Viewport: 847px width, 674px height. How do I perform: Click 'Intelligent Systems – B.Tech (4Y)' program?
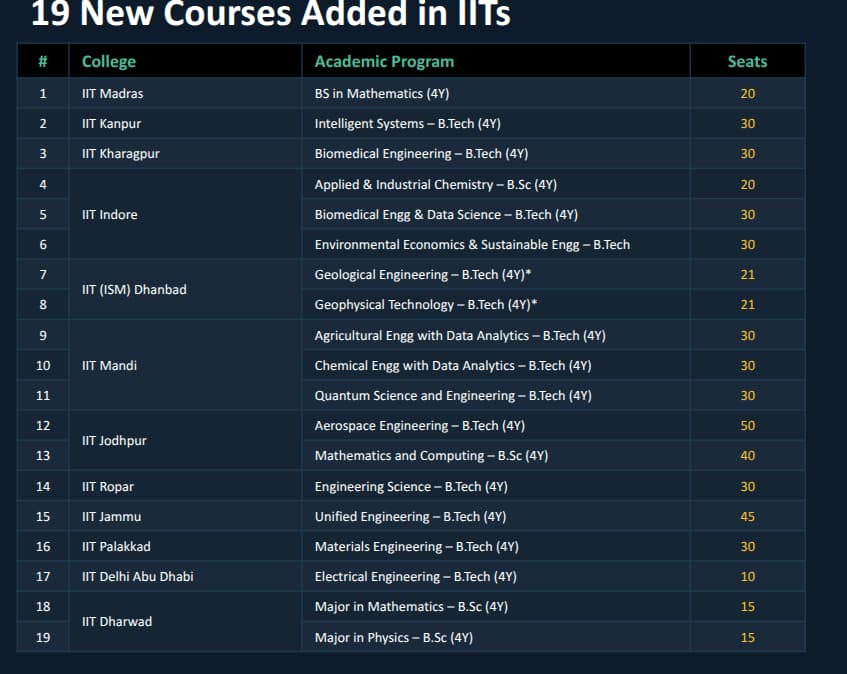(408, 124)
